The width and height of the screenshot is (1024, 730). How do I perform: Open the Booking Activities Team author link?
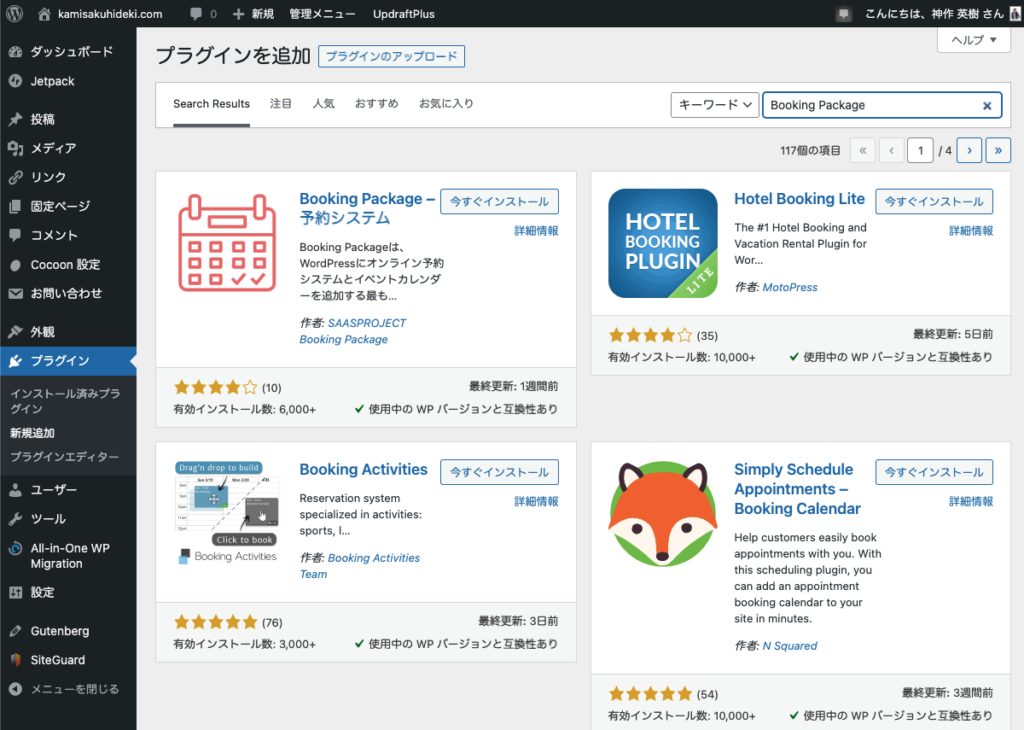(x=360, y=566)
